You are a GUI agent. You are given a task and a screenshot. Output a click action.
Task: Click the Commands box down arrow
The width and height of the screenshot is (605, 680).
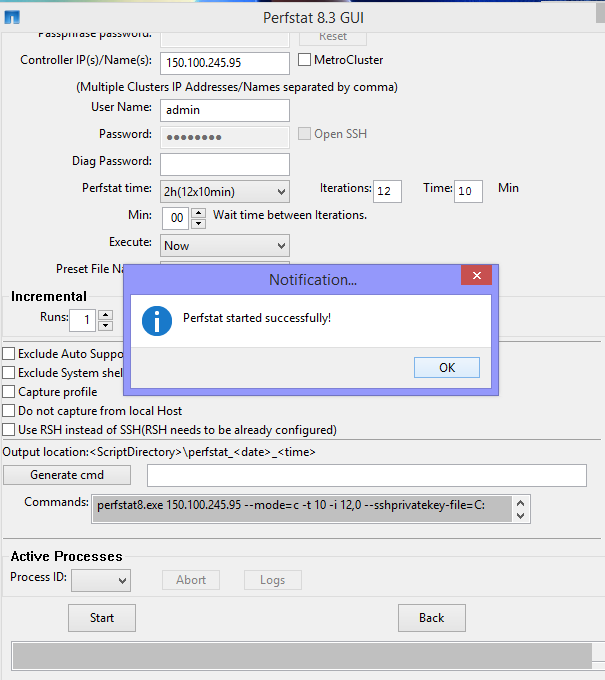pyautogui.click(x=521, y=516)
